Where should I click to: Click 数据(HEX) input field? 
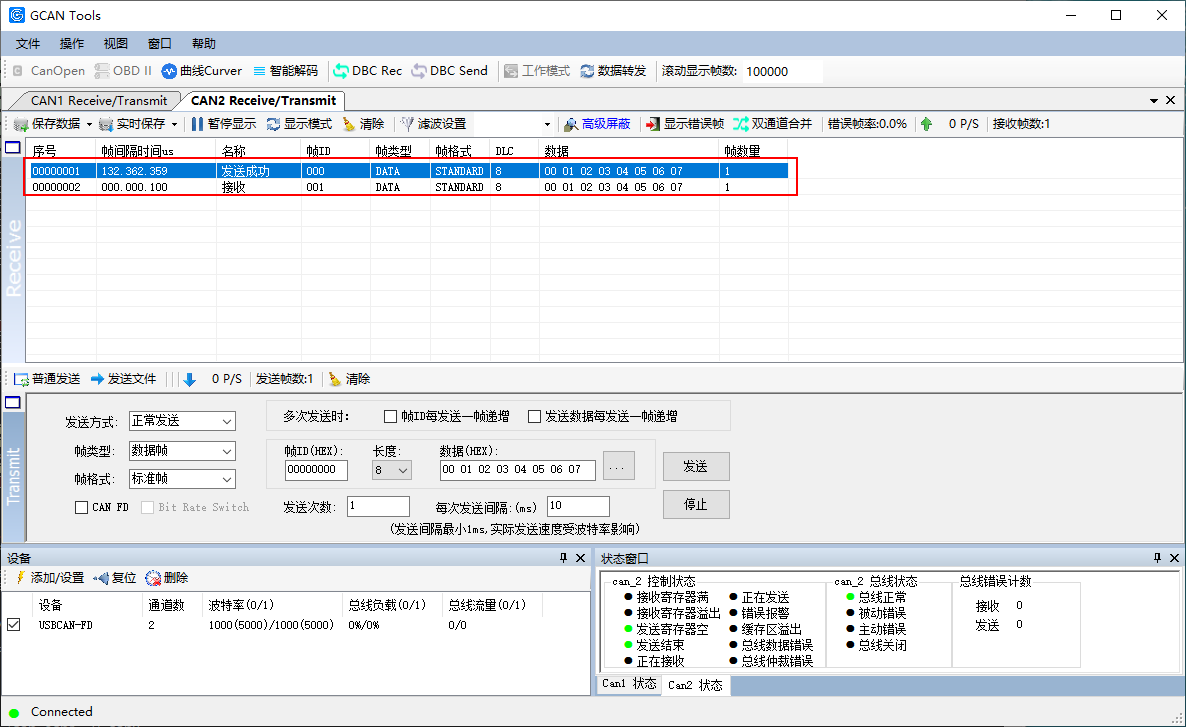click(517, 470)
